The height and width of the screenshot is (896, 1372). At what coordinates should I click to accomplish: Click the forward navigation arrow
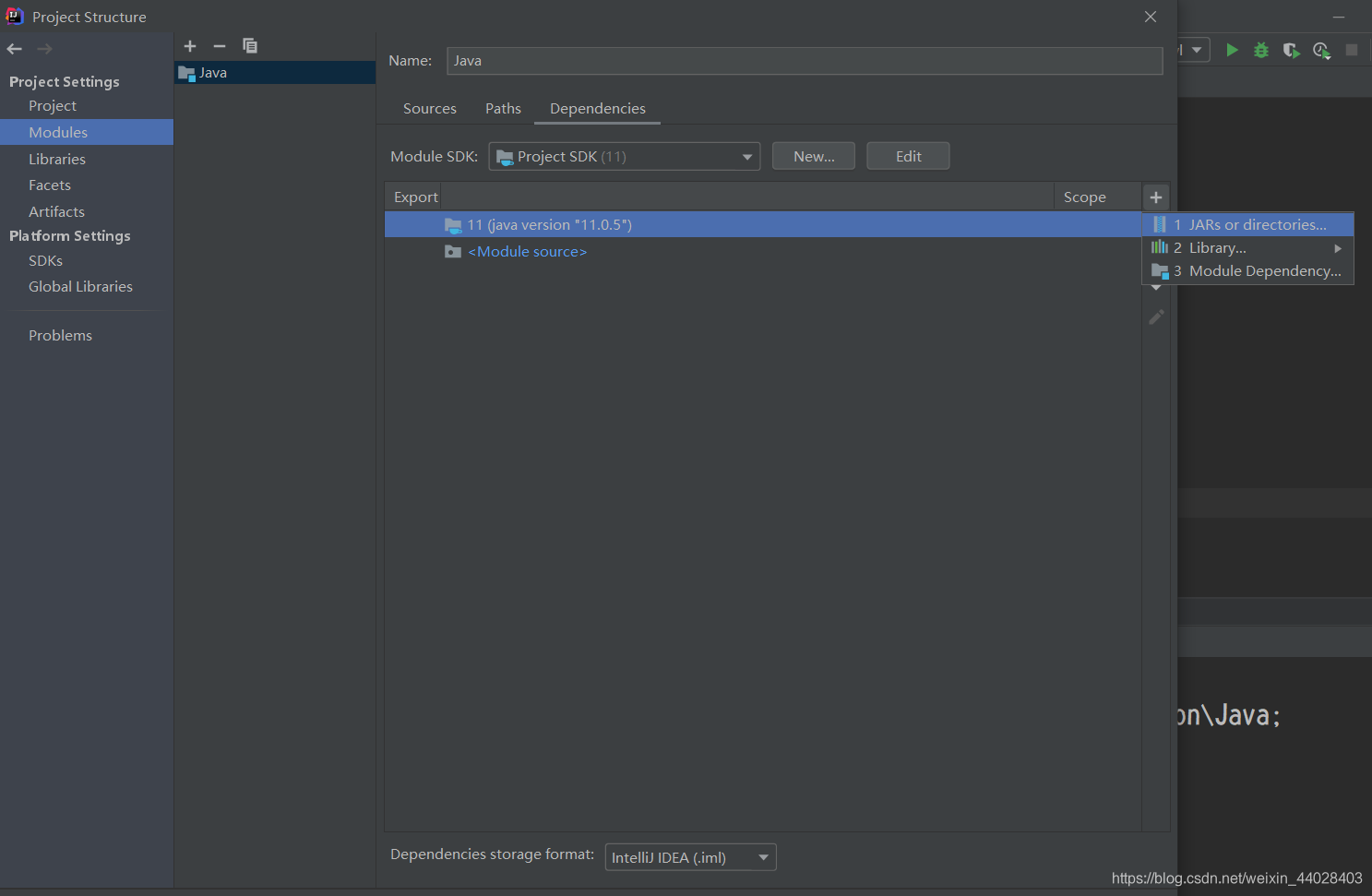(44, 49)
